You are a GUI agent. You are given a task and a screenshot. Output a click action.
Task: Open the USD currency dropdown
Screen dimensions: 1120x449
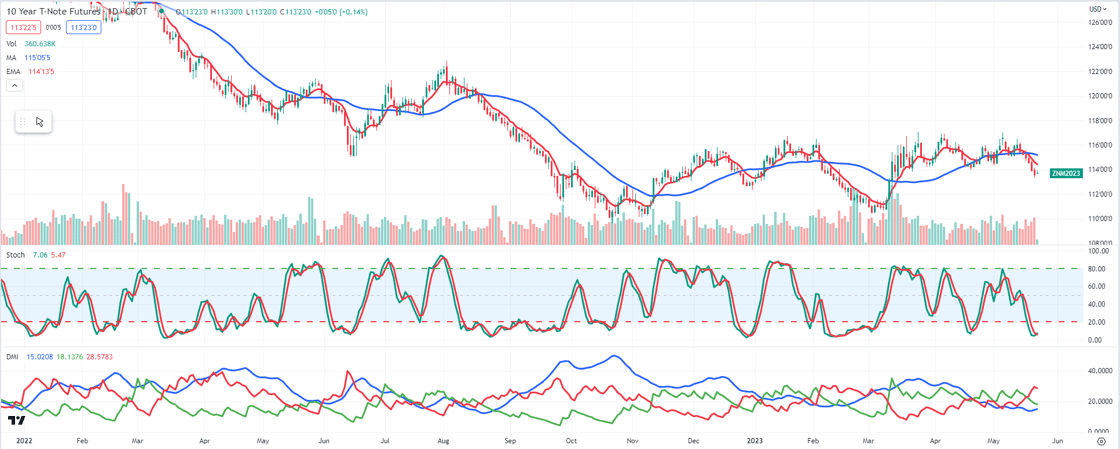coord(1096,9)
